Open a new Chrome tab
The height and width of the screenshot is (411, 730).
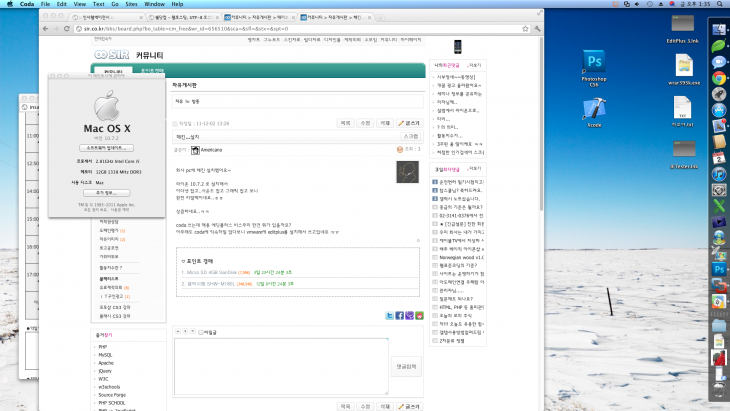[x=380, y=18]
